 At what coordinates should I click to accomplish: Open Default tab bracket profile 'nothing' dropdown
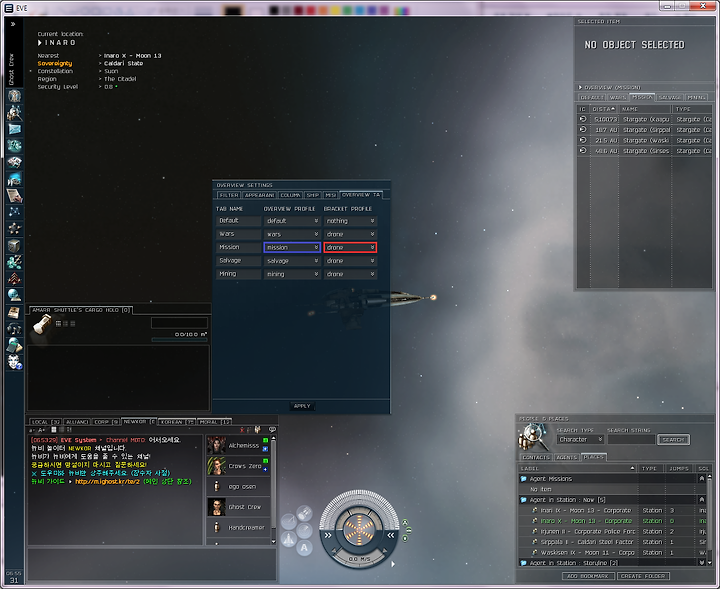coord(350,221)
